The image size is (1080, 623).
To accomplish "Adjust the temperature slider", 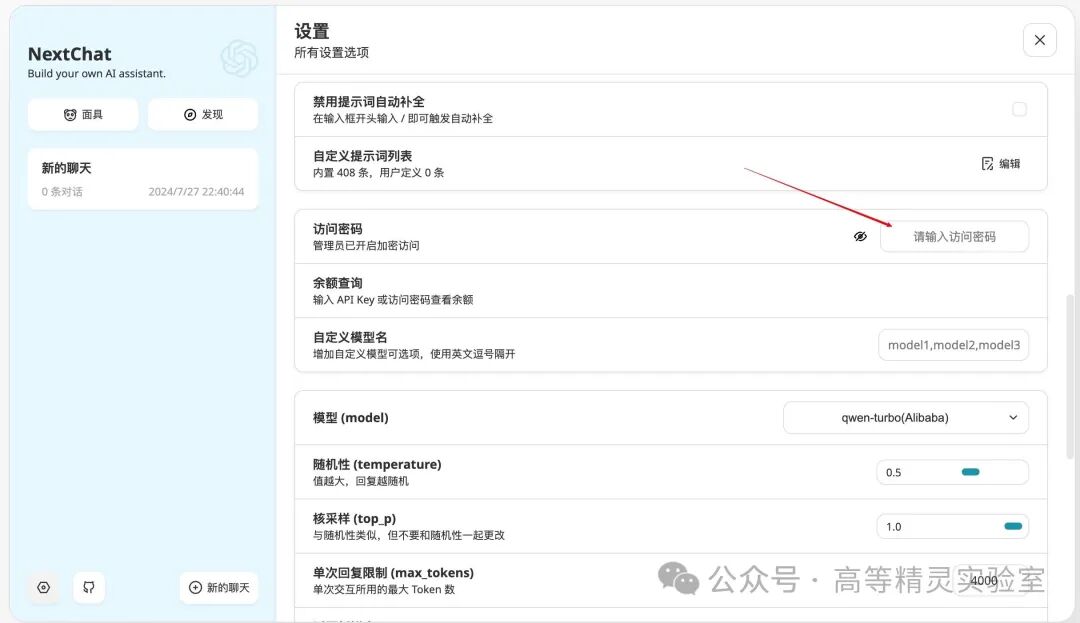I will 970,472.
